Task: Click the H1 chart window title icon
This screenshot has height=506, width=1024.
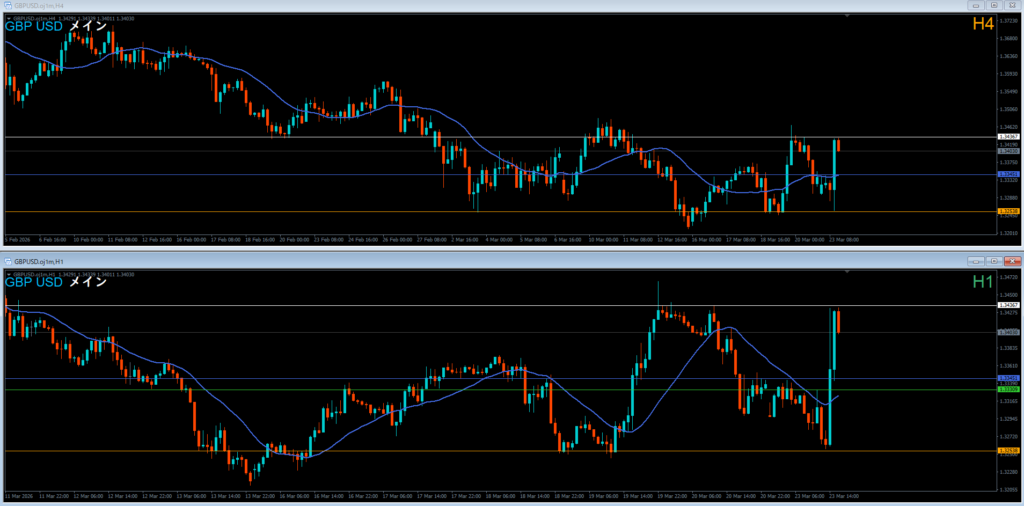Action: pos(7,261)
